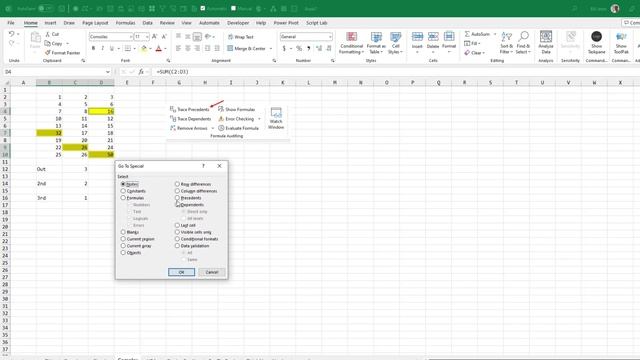Click the Go To Special help question mark
Image resolution: width=640 pixels, height=360 pixels.
click(x=203, y=166)
